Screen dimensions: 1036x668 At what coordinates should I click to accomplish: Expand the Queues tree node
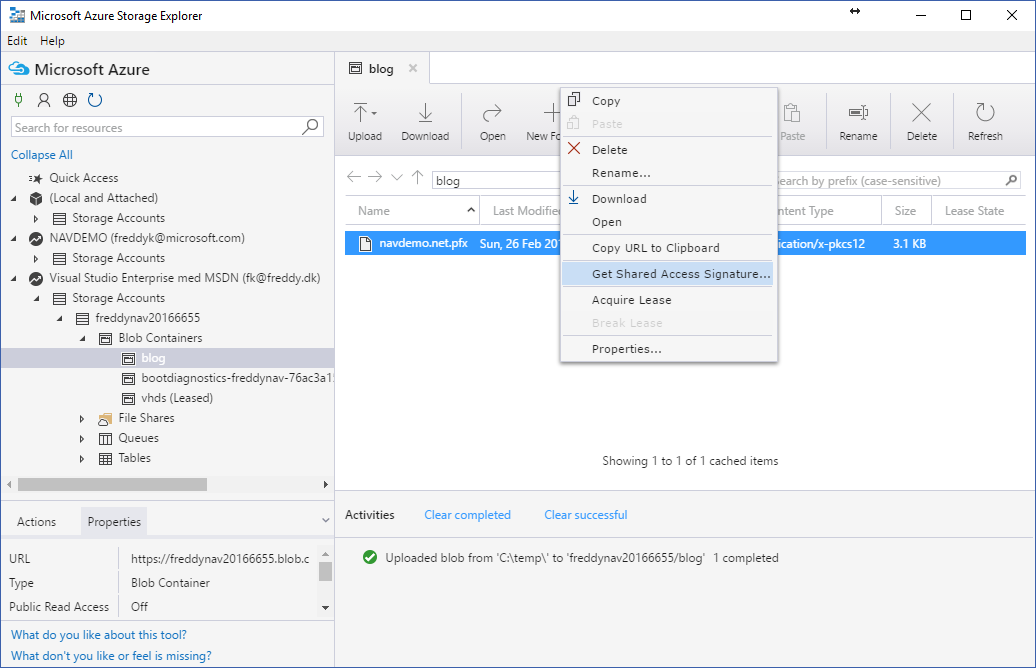point(82,438)
